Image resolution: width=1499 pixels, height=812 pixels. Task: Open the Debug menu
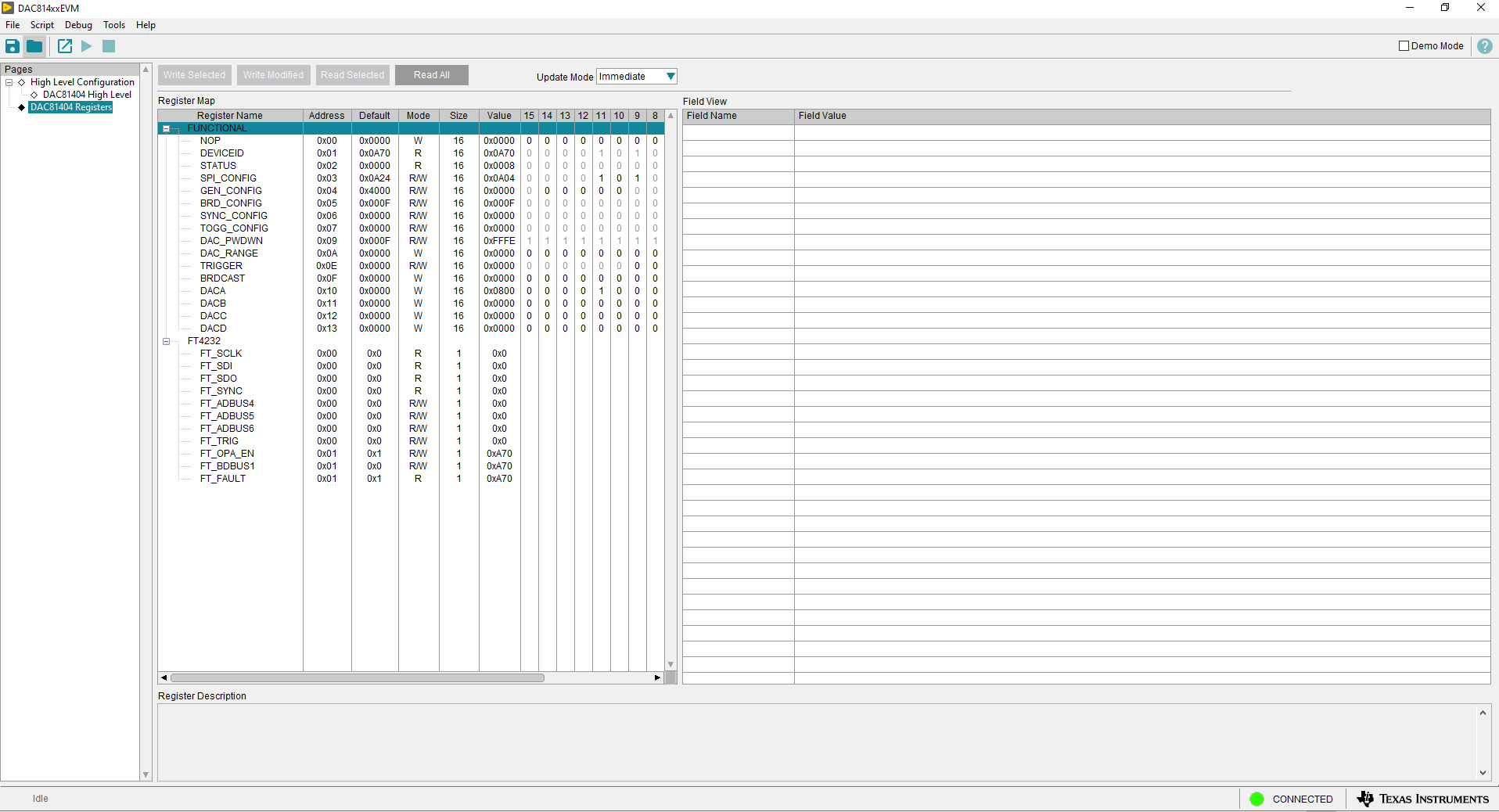78,25
